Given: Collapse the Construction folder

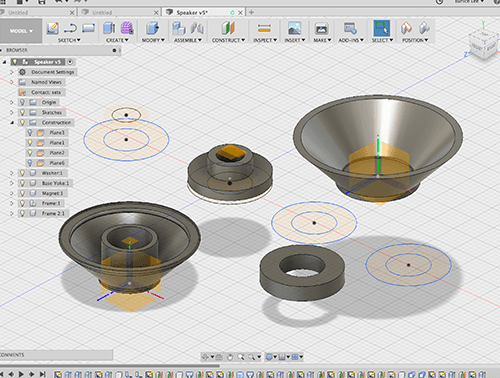Looking at the screenshot, I should pos(12,123).
